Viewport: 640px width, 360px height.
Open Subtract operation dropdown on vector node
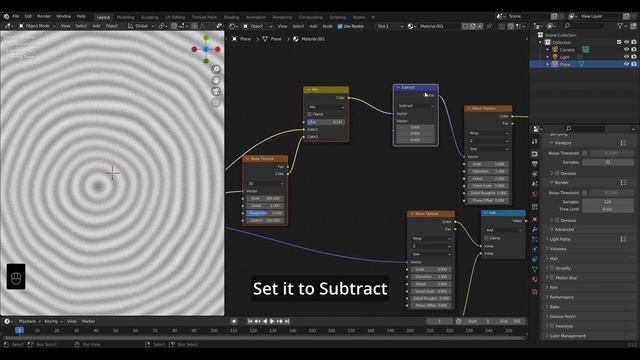coord(416,106)
